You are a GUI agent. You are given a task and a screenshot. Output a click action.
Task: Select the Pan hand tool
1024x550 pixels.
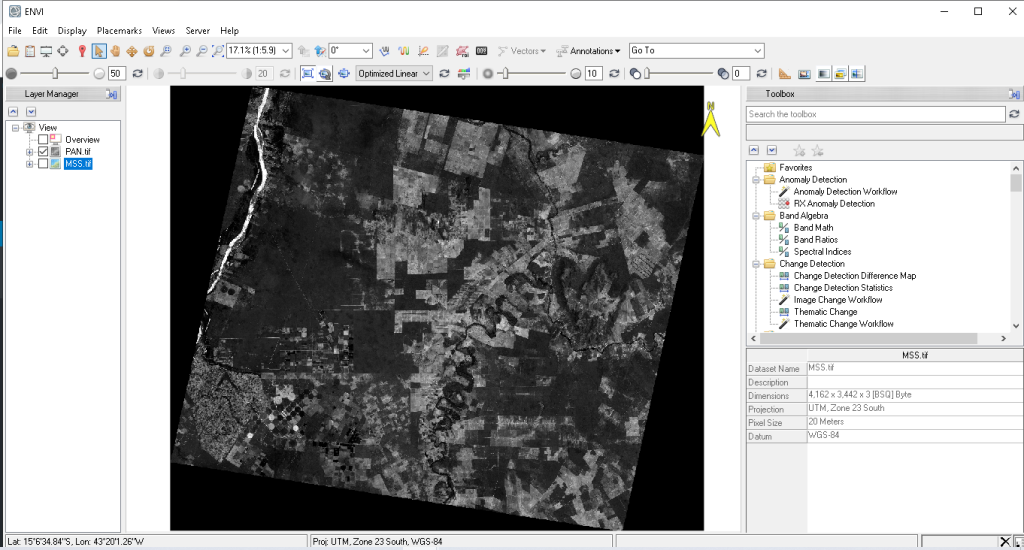coord(115,51)
